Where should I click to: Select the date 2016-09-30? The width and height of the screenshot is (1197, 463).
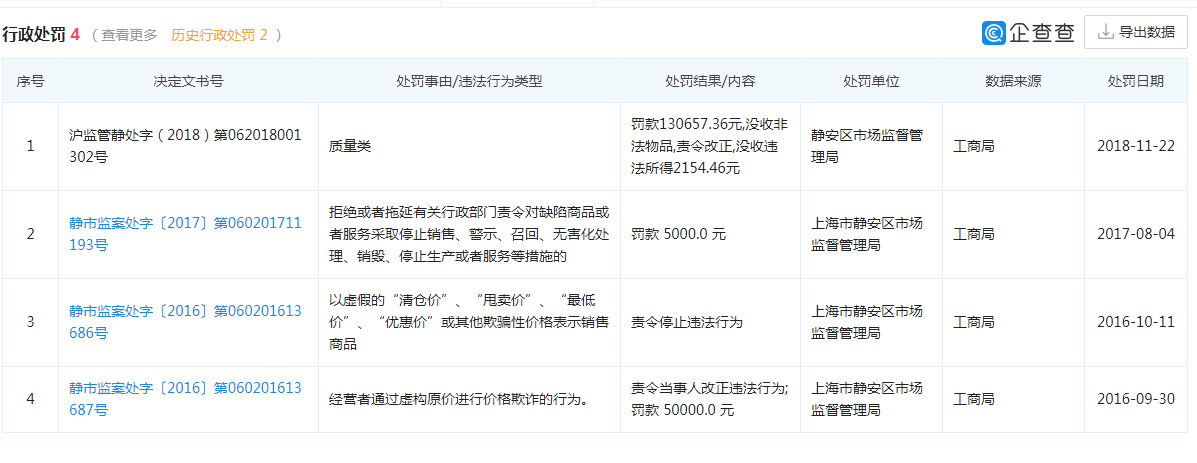point(1136,399)
